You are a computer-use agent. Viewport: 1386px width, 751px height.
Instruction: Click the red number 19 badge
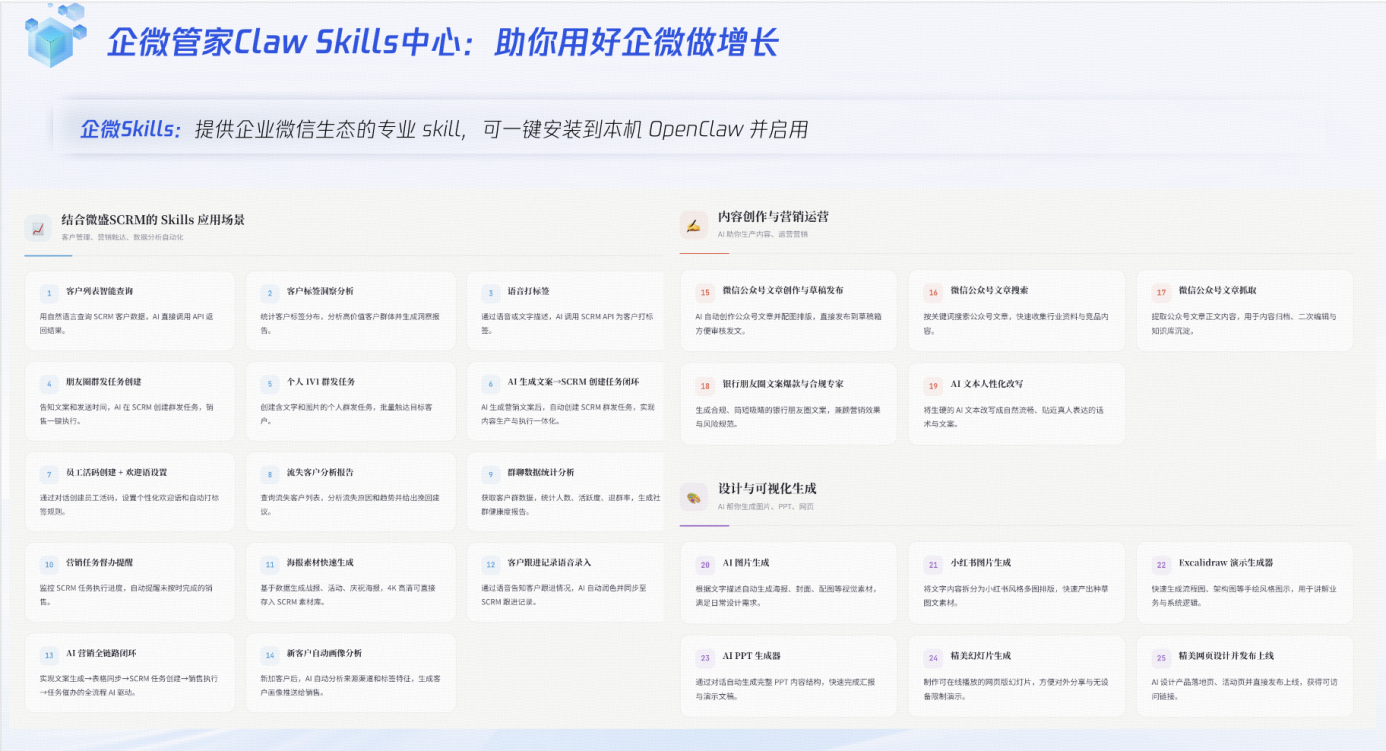coord(933,385)
